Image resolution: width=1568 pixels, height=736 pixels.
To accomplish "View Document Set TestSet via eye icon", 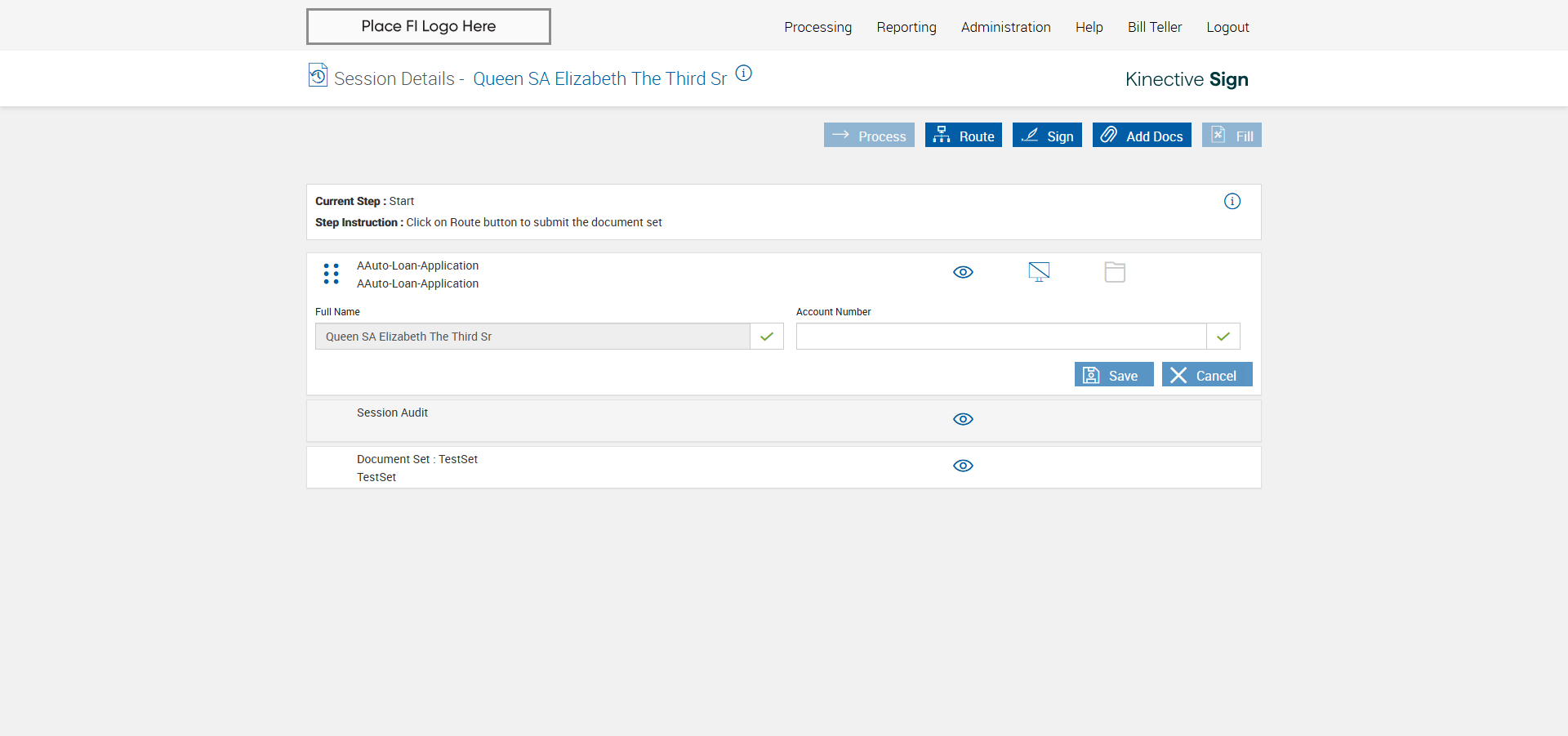I will 963,466.
